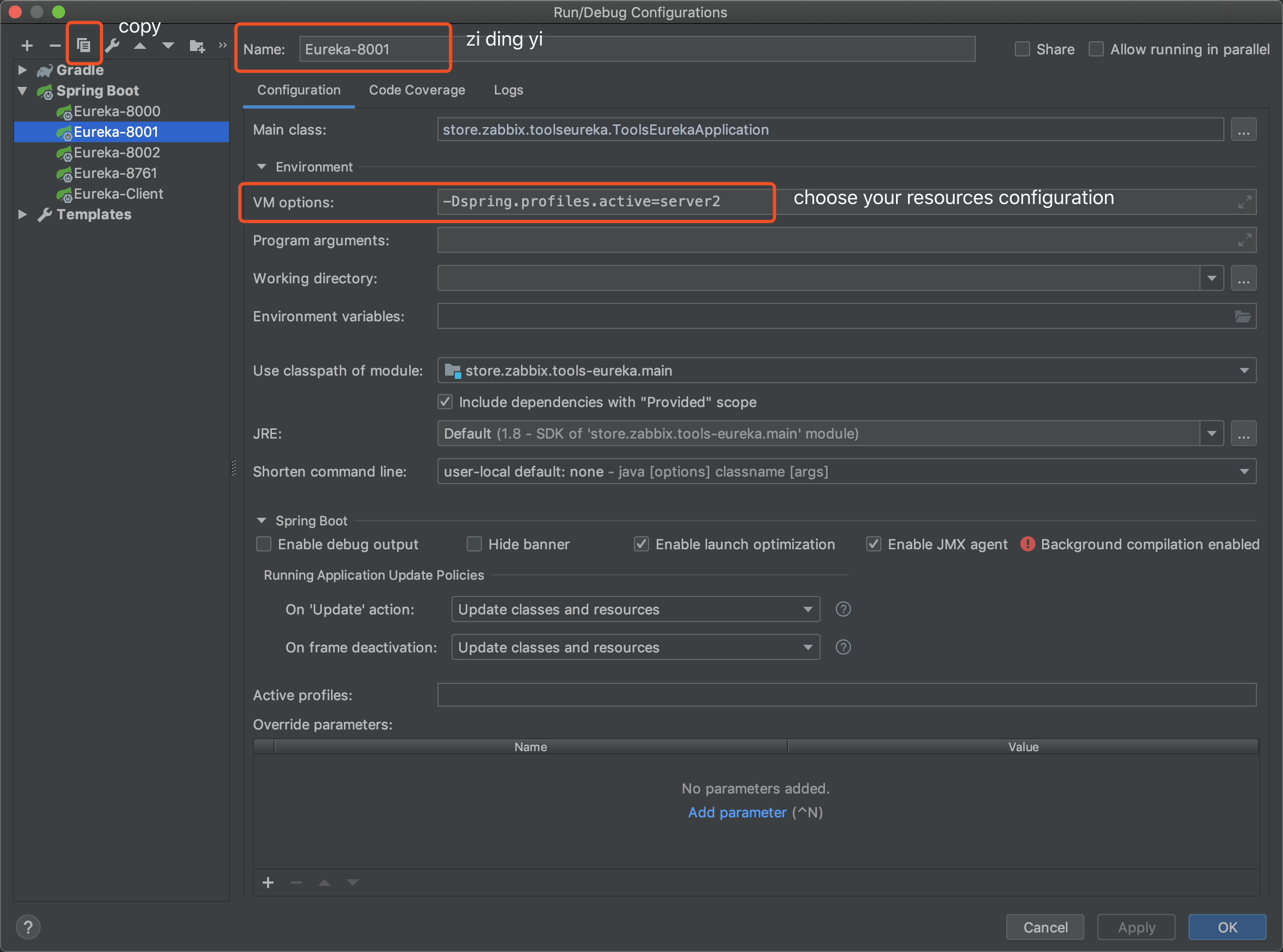This screenshot has width=1283, height=952.
Task: Open the Environment variables folder icon
Action: point(1242,316)
